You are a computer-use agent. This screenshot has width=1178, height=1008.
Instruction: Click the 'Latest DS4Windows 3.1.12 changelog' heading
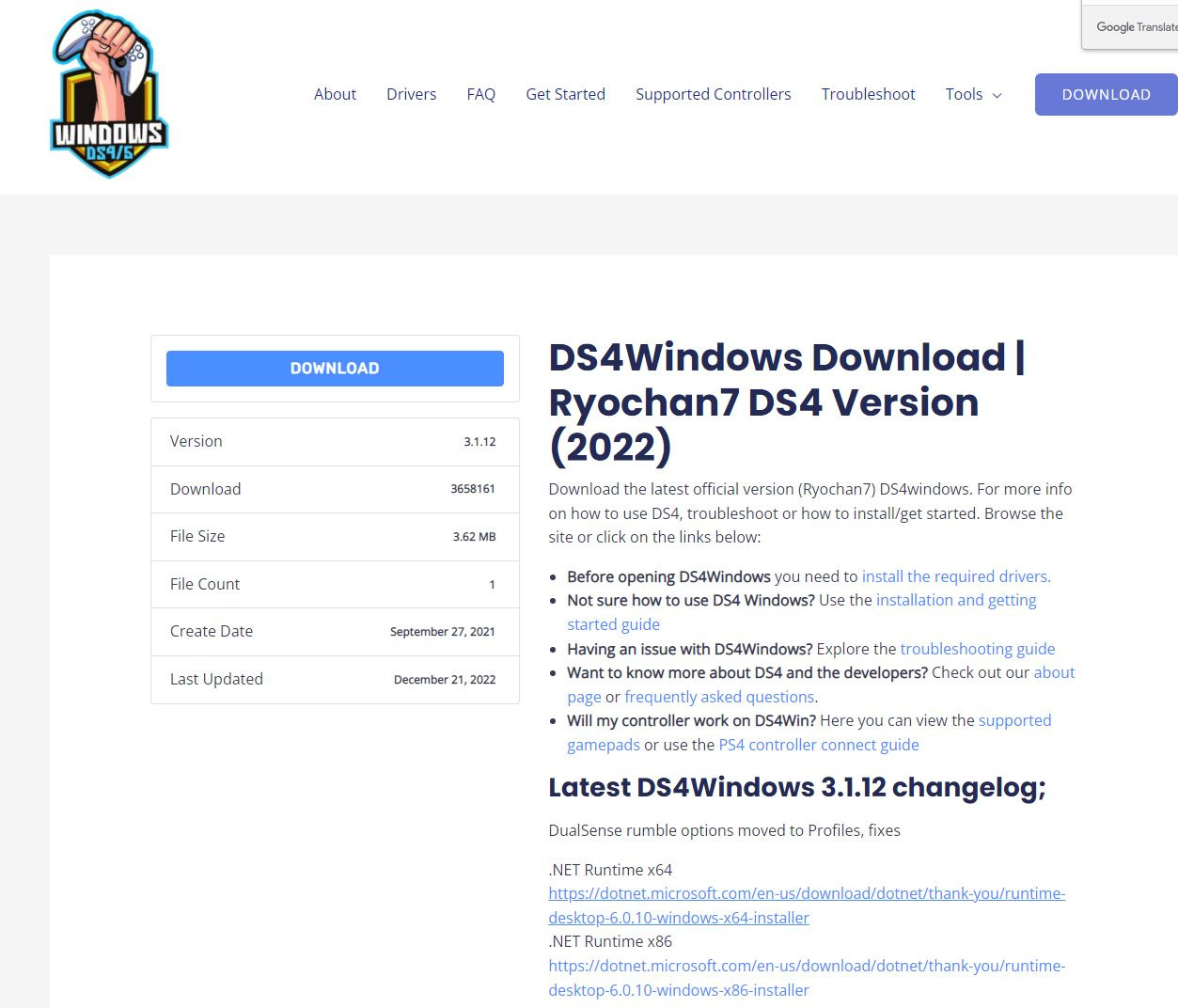coord(797,787)
